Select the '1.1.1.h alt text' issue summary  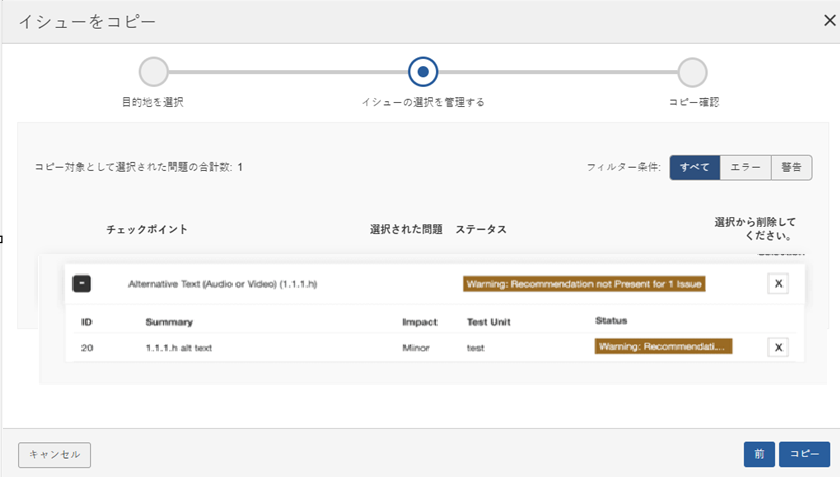(x=179, y=348)
